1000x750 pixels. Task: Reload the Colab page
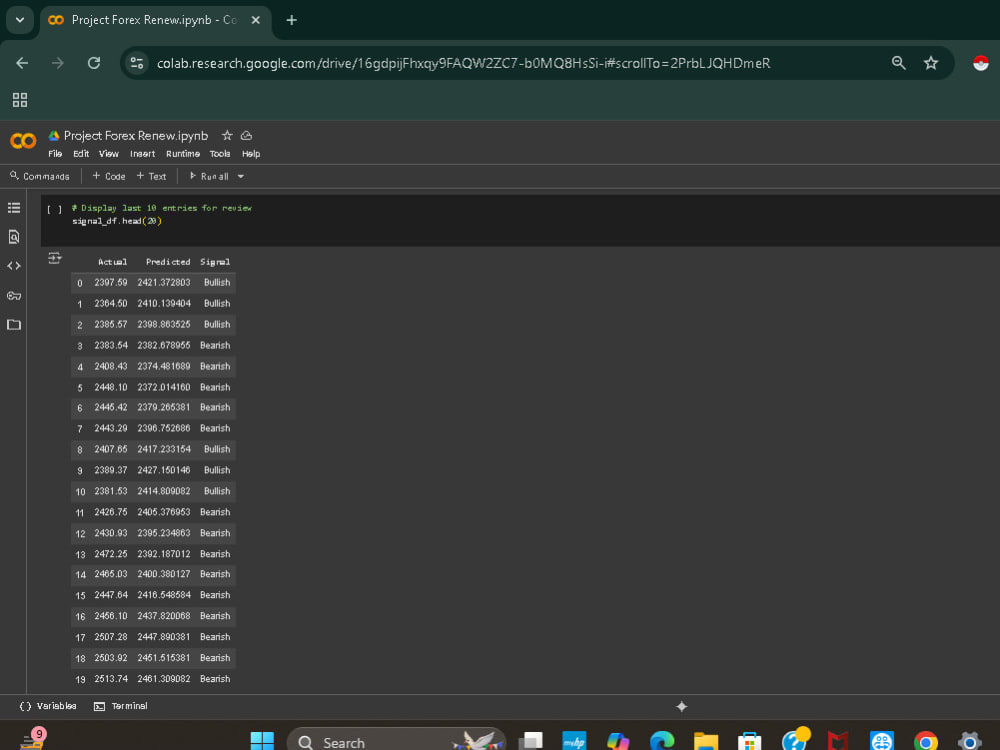point(94,63)
